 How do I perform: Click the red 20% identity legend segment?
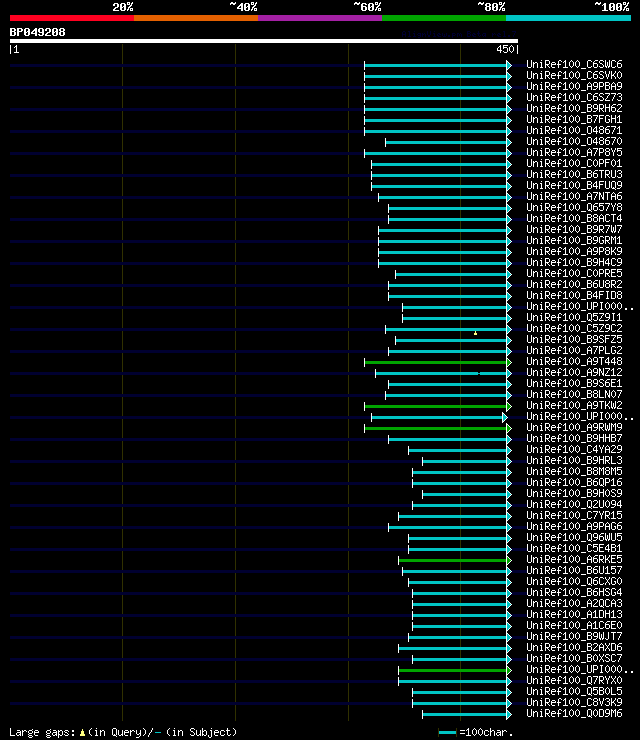[x=72, y=18]
